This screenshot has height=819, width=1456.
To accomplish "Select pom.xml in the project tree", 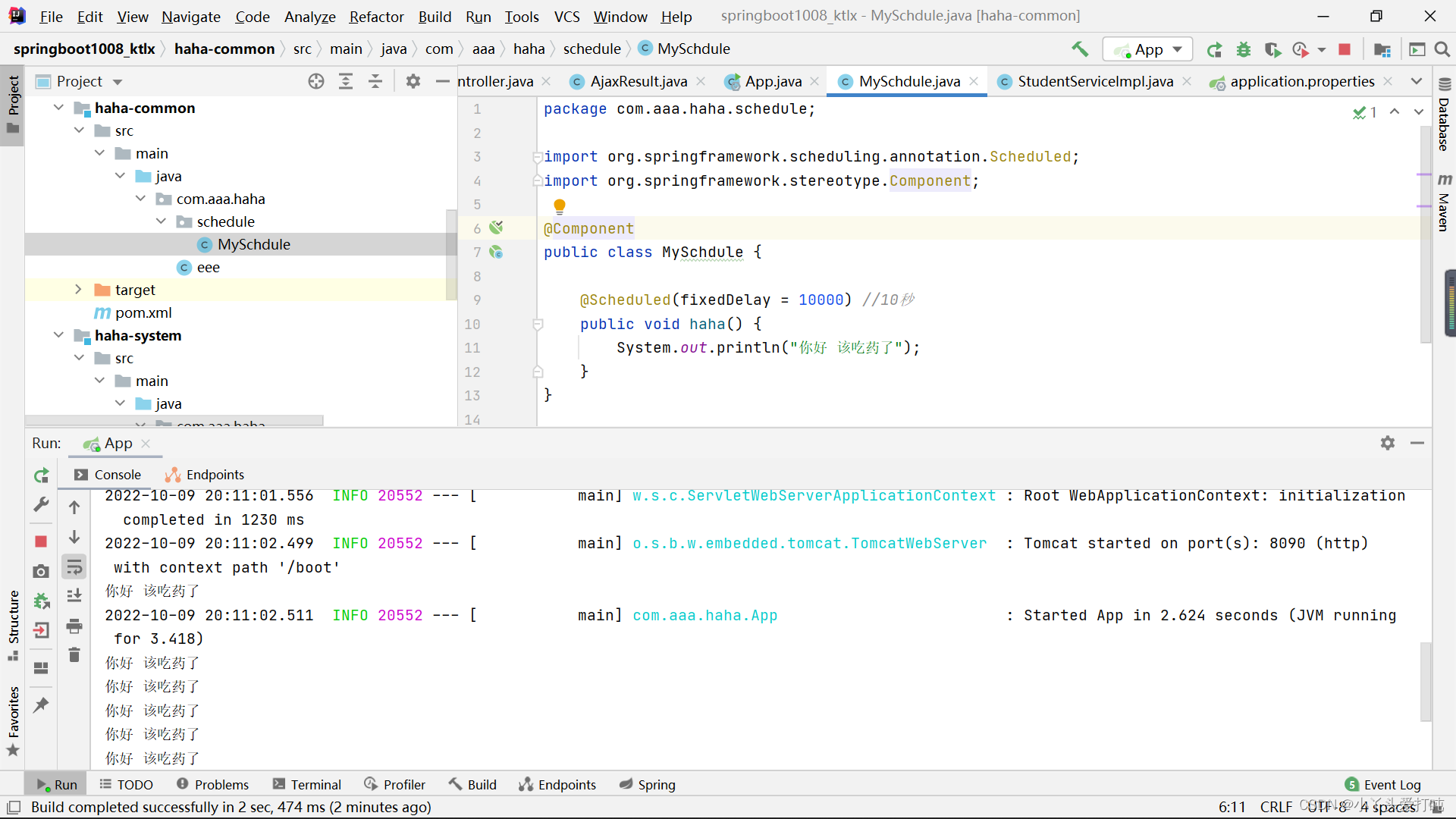I will 143,312.
